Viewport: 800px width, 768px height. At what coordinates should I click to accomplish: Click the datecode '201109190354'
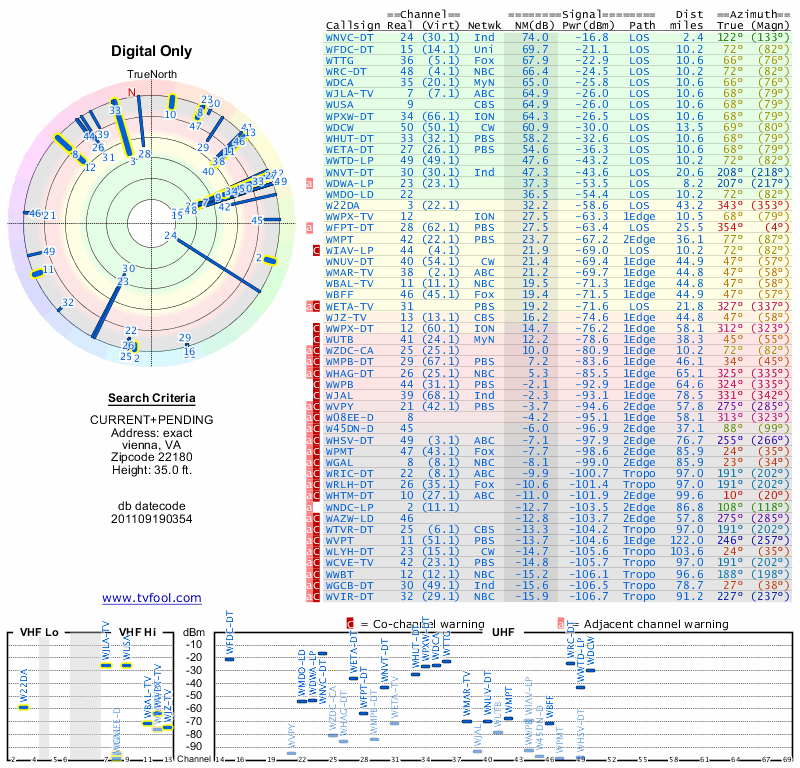[152, 519]
